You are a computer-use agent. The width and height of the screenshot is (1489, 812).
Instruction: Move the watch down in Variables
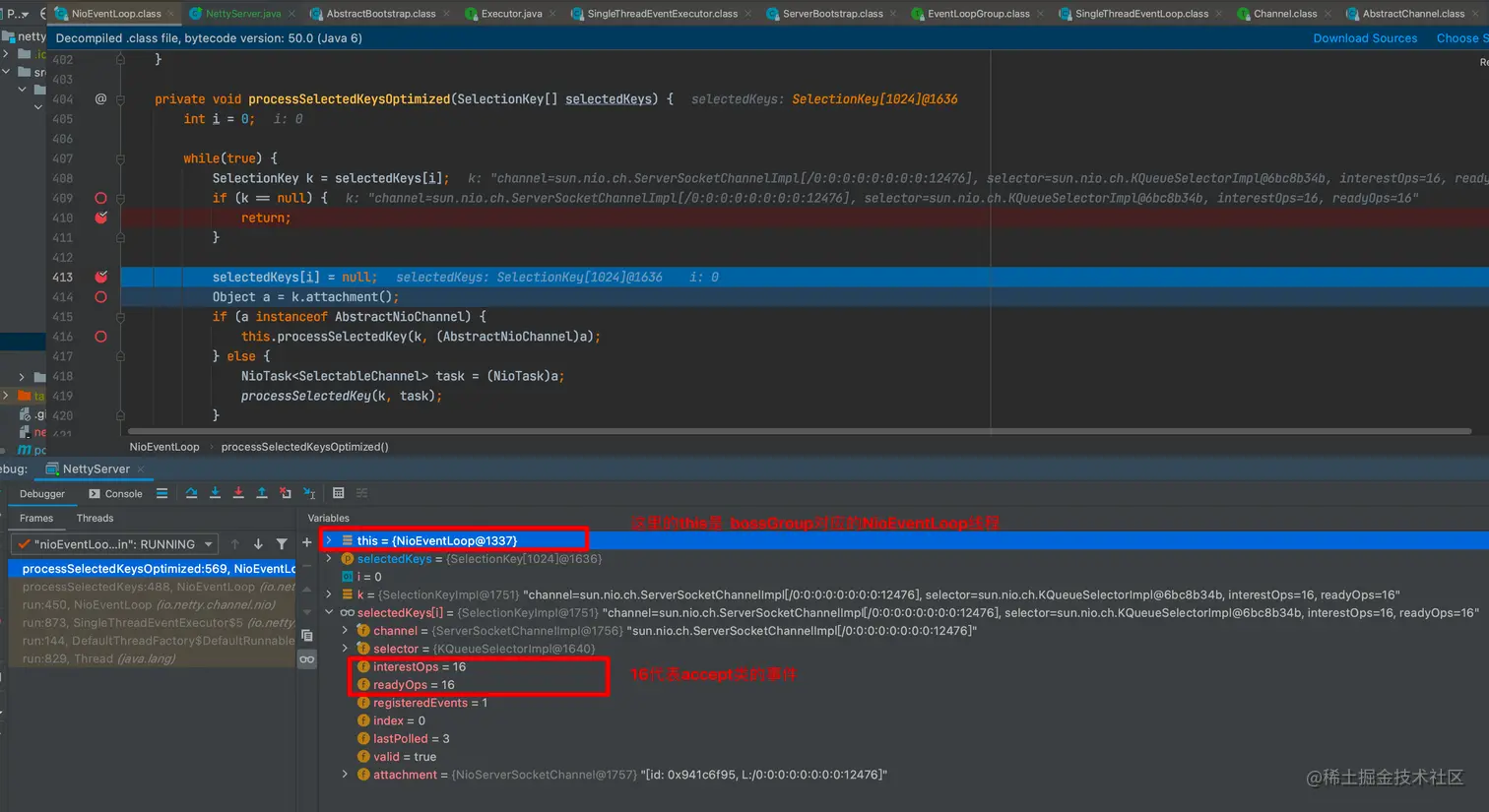[x=307, y=611]
